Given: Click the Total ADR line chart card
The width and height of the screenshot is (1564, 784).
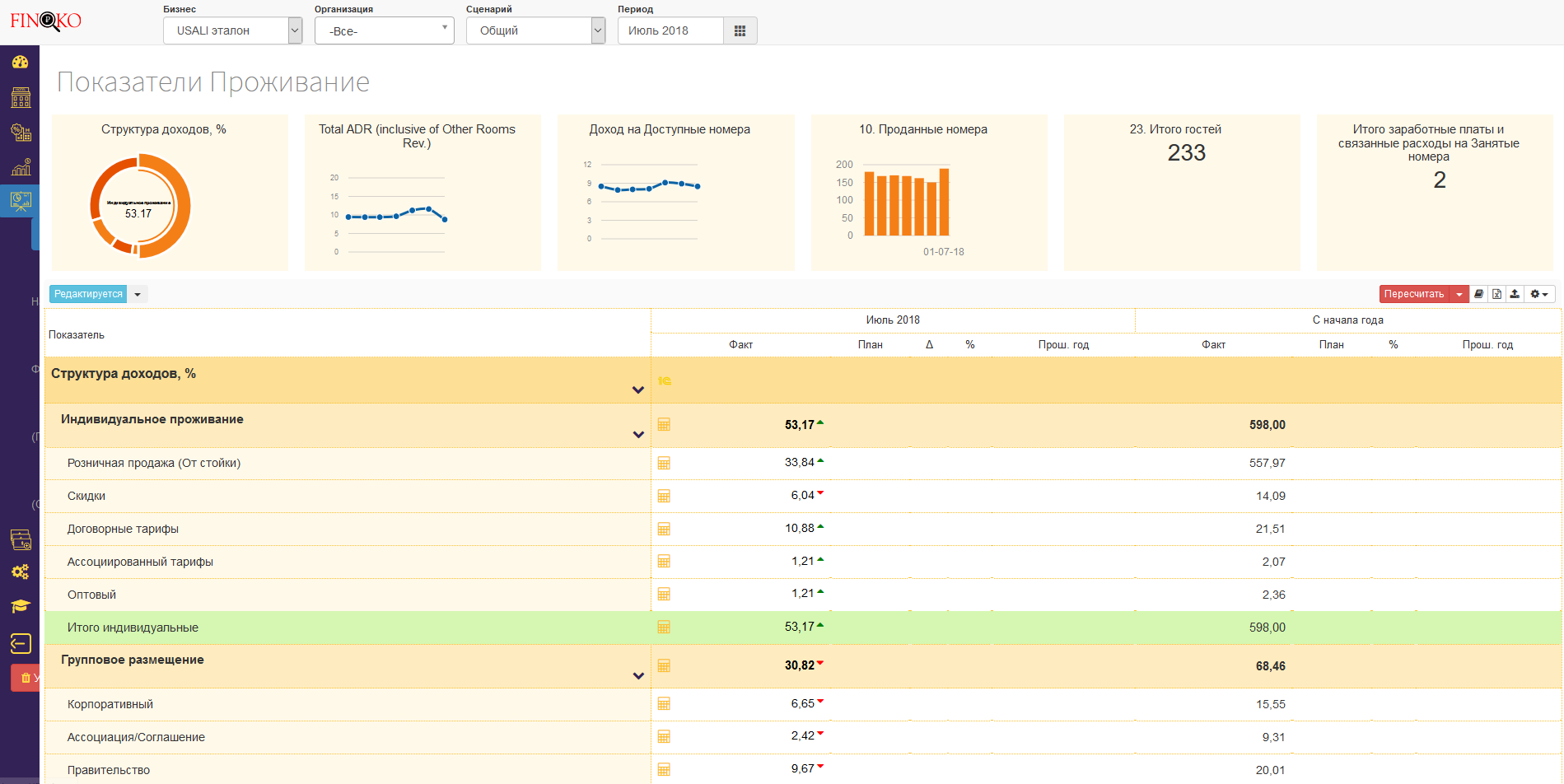Looking at the screenshot, I should pyautogui.click(x=423, y=193).
